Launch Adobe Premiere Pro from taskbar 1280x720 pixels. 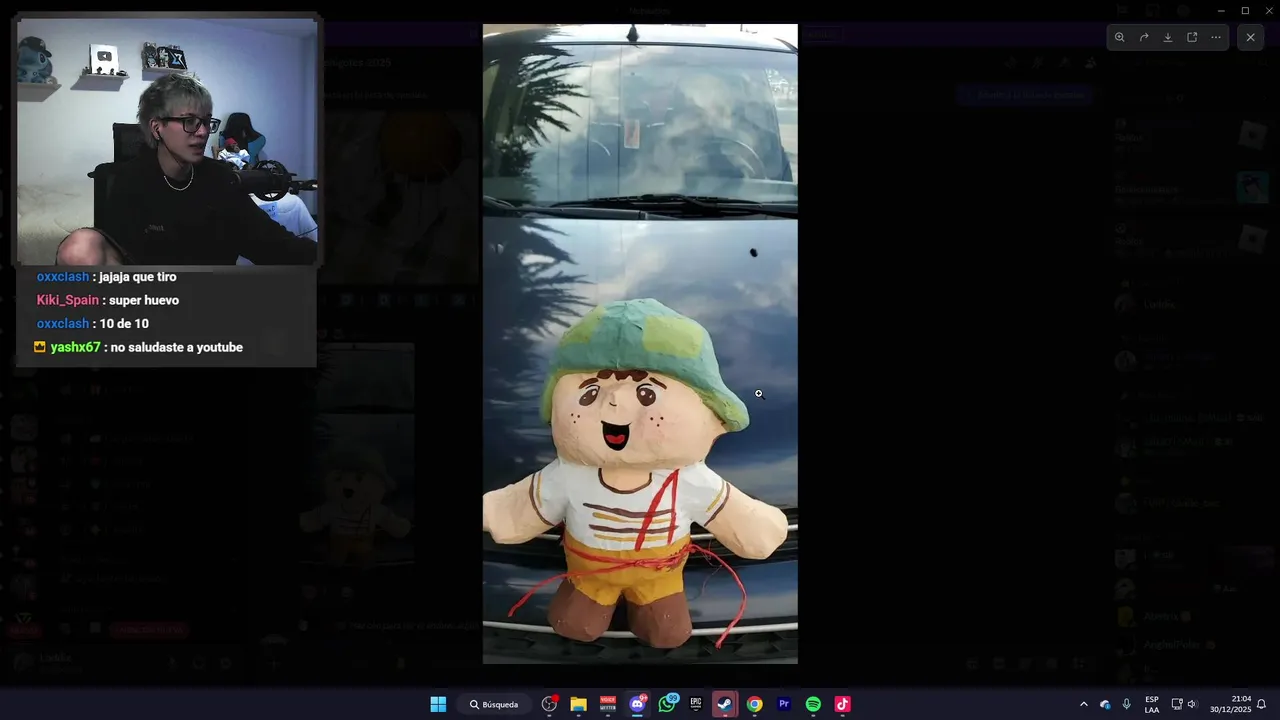point(784,704)
